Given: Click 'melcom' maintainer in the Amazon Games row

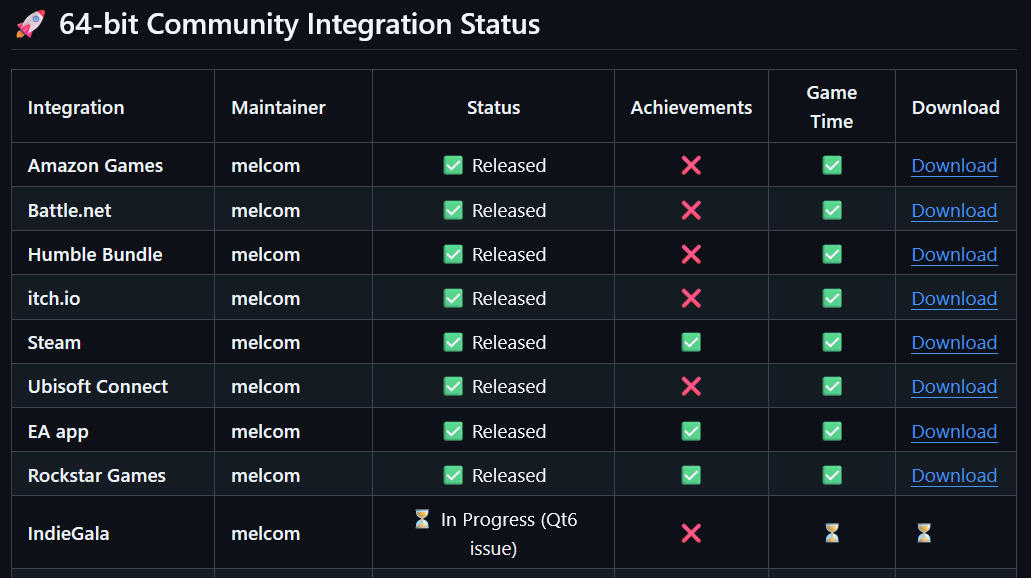Looking at the screenshot, I should tap(266, 166).
